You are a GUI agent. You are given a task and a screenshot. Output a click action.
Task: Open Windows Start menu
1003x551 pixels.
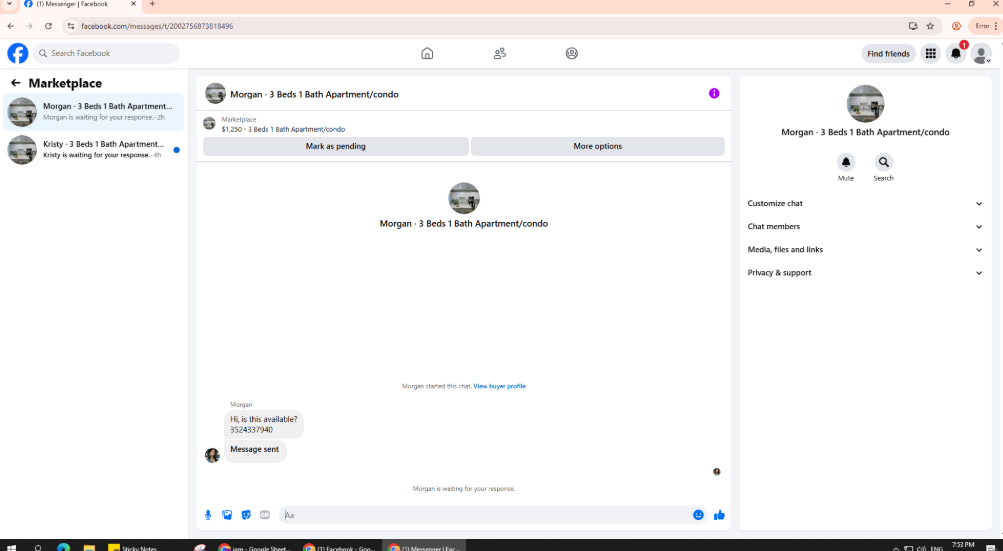coord(11,548)
